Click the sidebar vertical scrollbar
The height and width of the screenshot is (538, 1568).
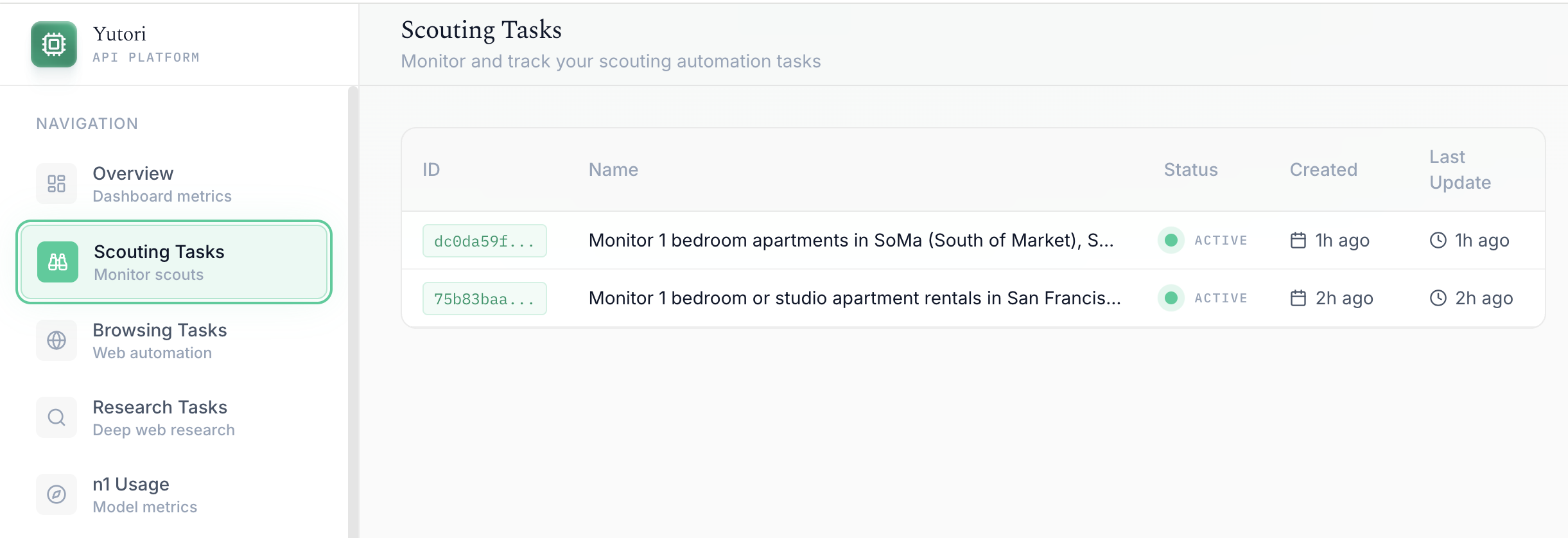pos(353,308)
